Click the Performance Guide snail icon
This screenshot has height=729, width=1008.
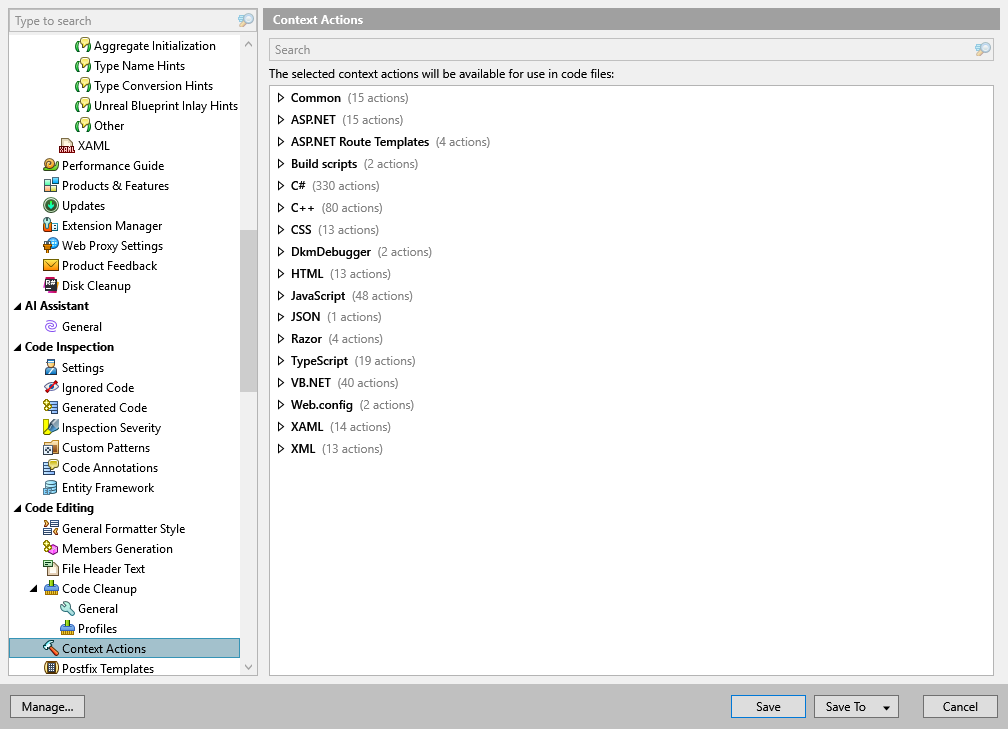51,165
